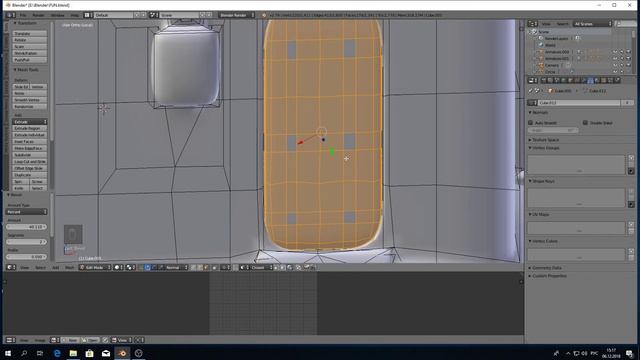Open the Scene selector field
640x360 pixels.
click(180, 15)
